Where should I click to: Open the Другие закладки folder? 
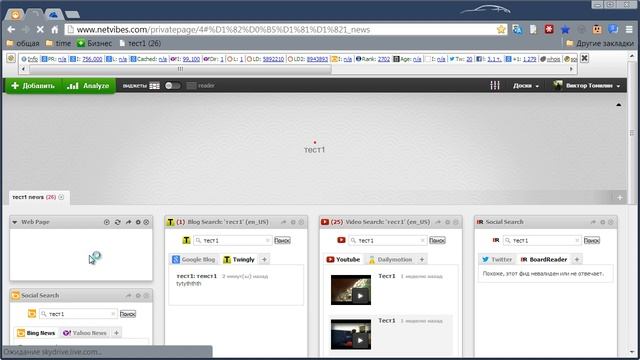600,43
